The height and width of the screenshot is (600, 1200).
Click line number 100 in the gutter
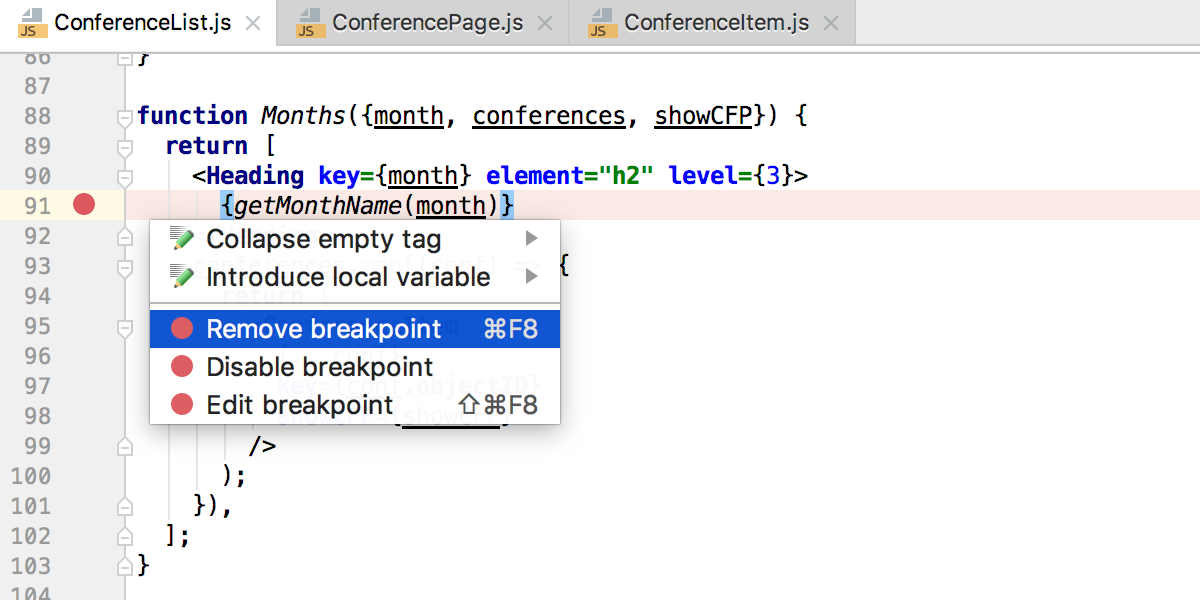(31, 476)
